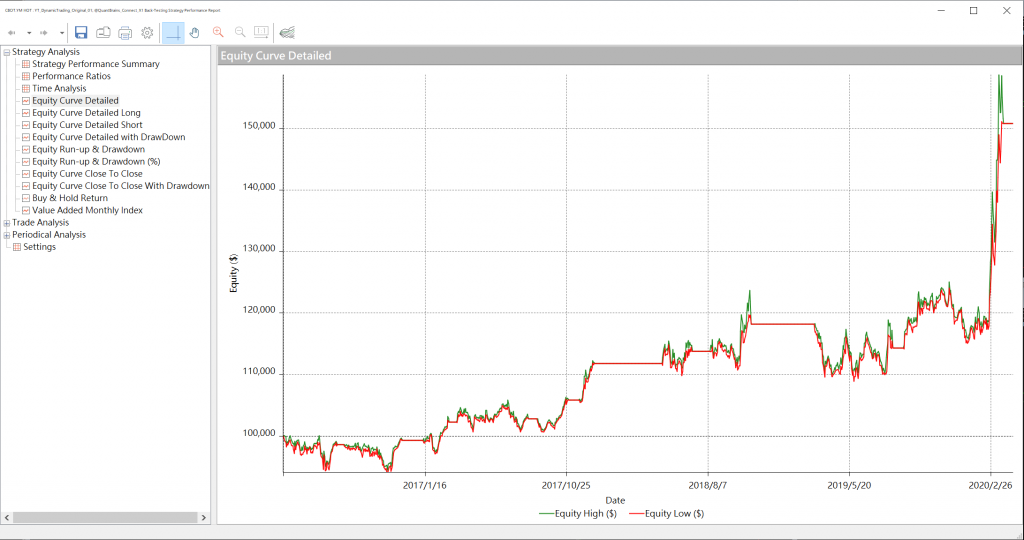Select the crosshair pointer tool

click(173, 32)
